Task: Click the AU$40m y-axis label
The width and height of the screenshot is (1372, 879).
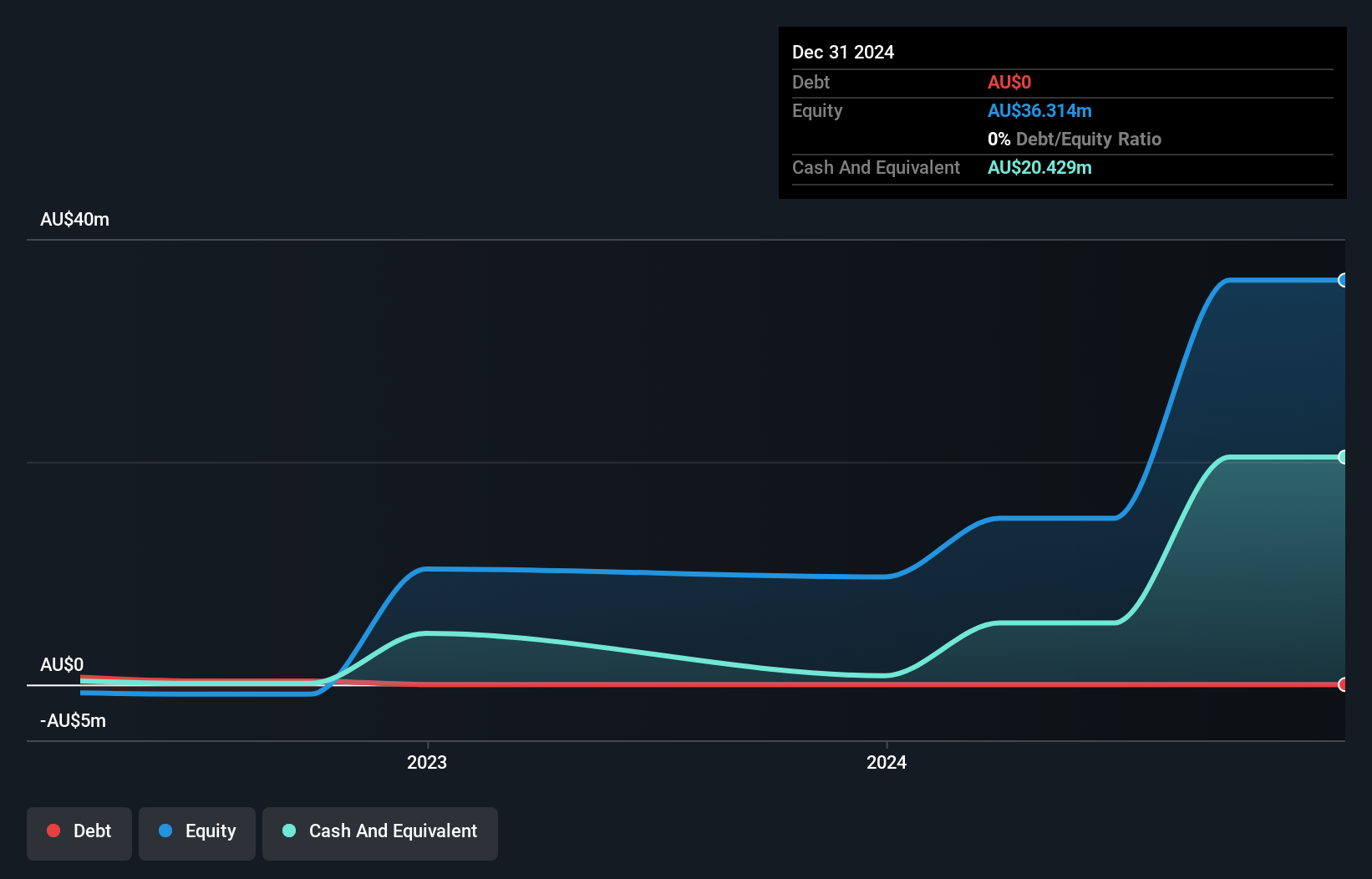Action: tap(74, 219)
